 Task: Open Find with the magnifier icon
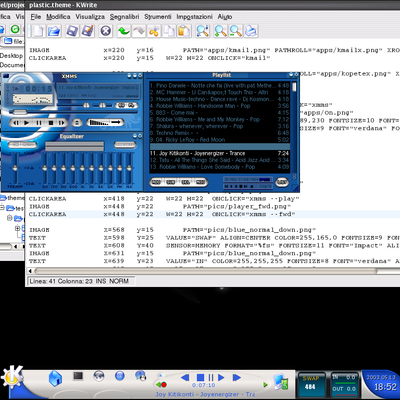point(202,31)
